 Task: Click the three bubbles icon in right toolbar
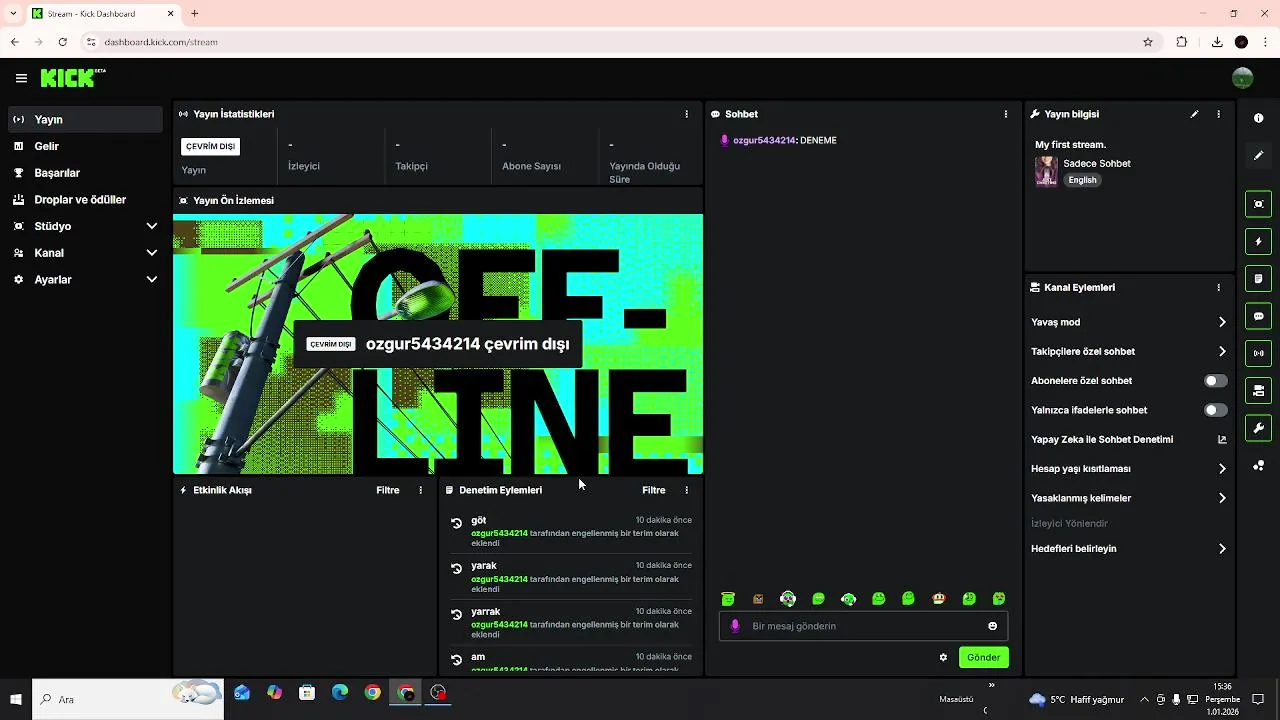tap(1258, 465)
